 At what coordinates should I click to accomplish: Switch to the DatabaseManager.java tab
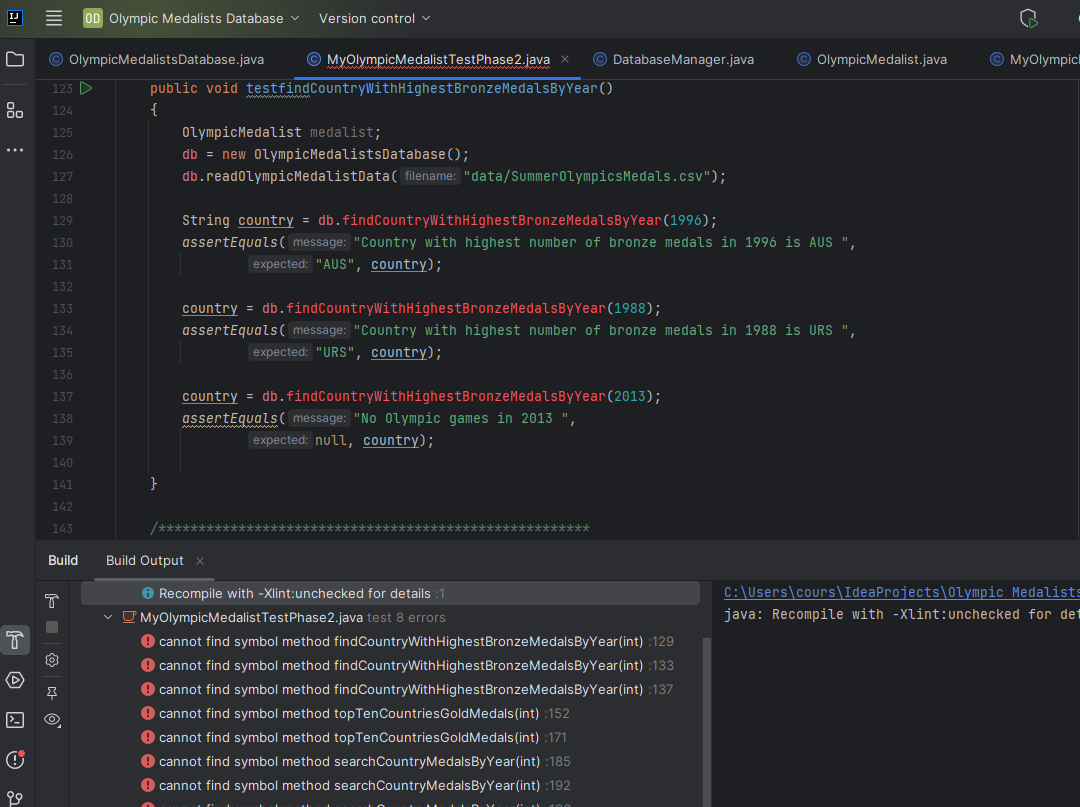683,60
